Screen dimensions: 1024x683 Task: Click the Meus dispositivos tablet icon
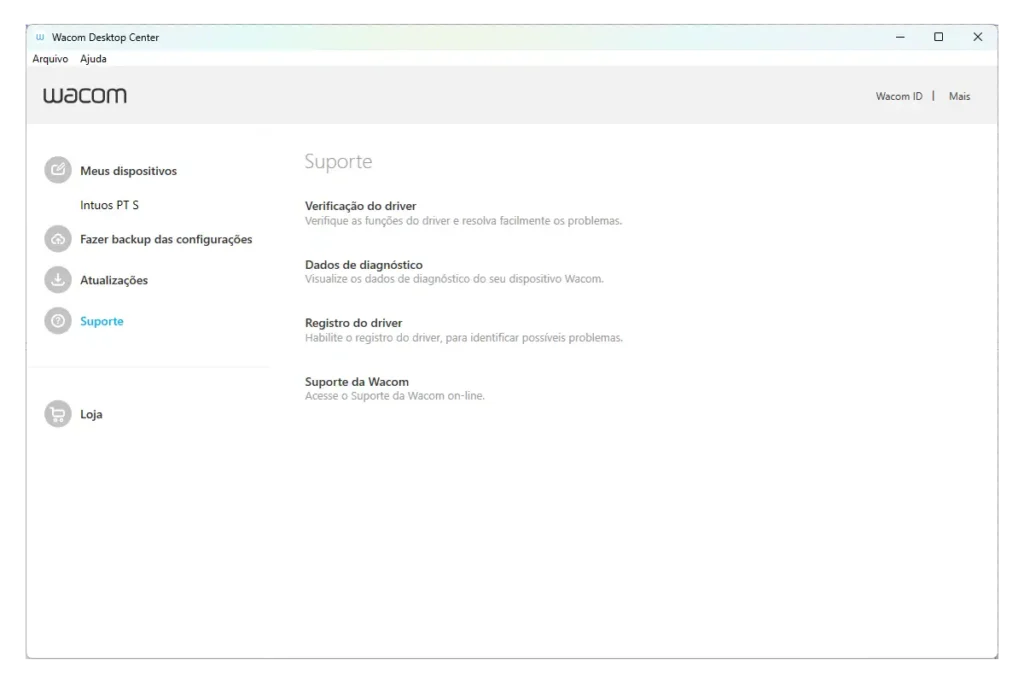coord(57,170)
